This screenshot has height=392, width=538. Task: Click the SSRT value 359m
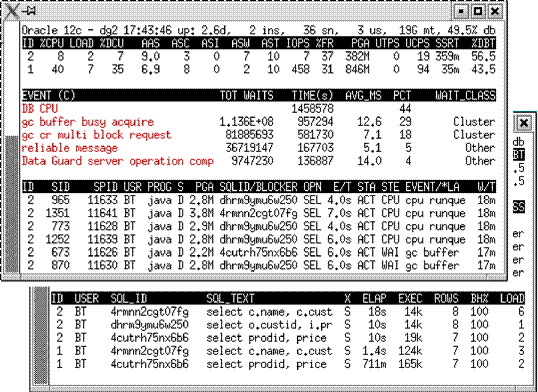[447, 56]
